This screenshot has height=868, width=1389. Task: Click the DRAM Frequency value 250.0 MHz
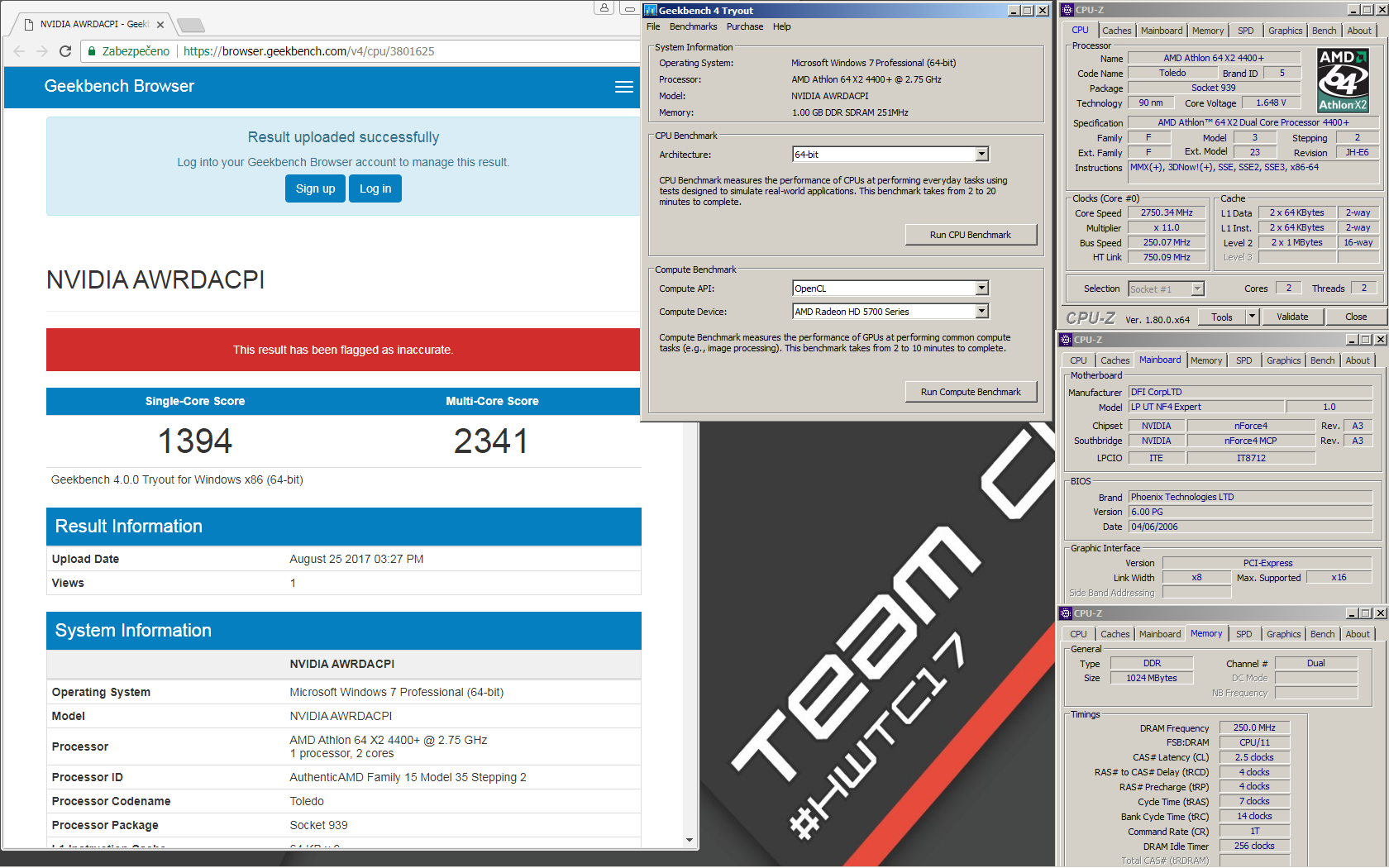(1254, 727)
